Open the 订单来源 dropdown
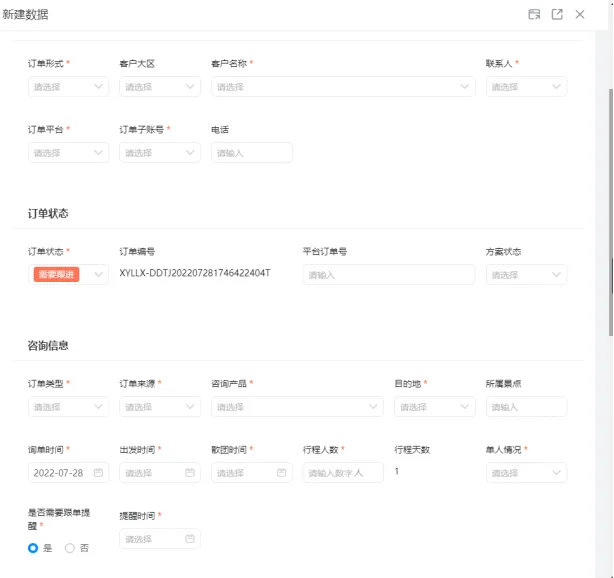614x578 pixels. click(160, 406)
